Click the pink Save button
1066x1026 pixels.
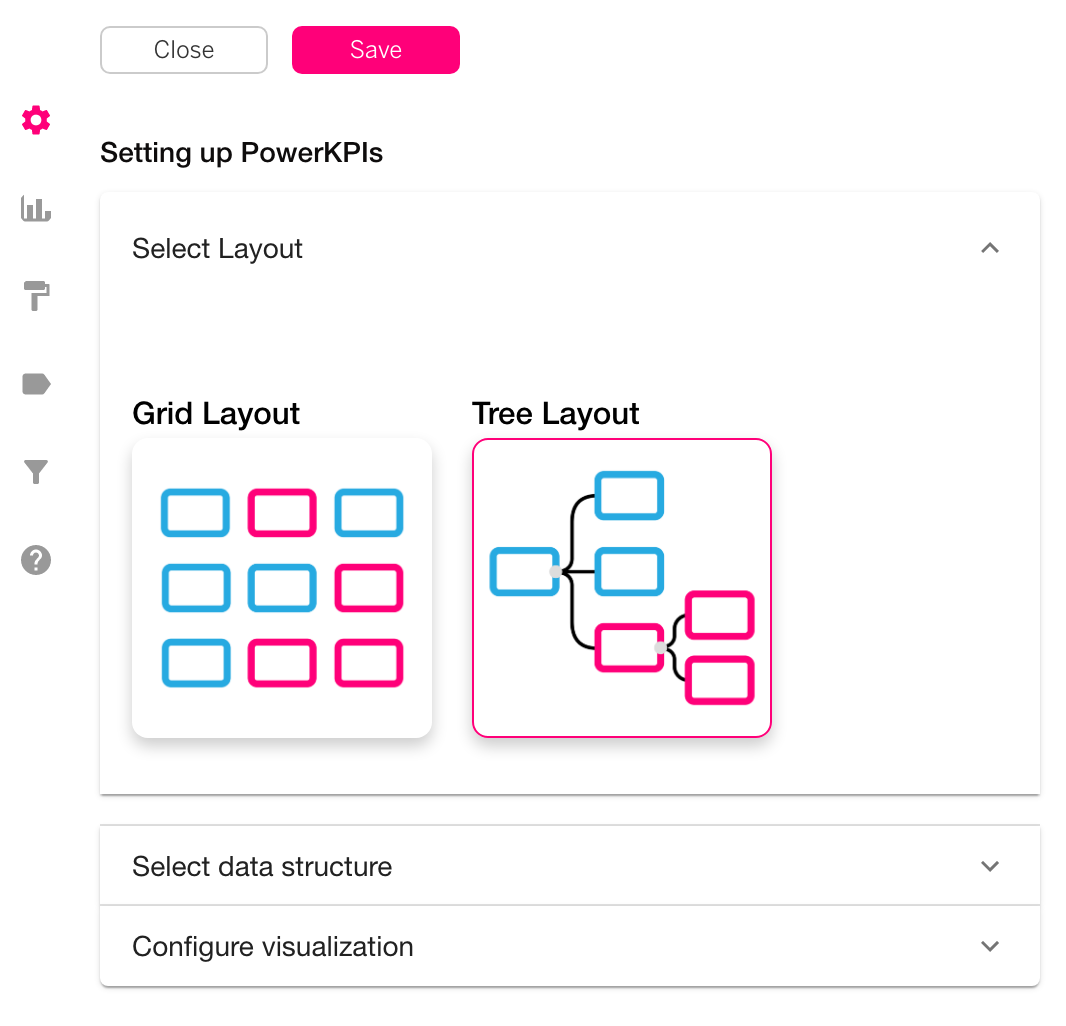coord(376,50)
